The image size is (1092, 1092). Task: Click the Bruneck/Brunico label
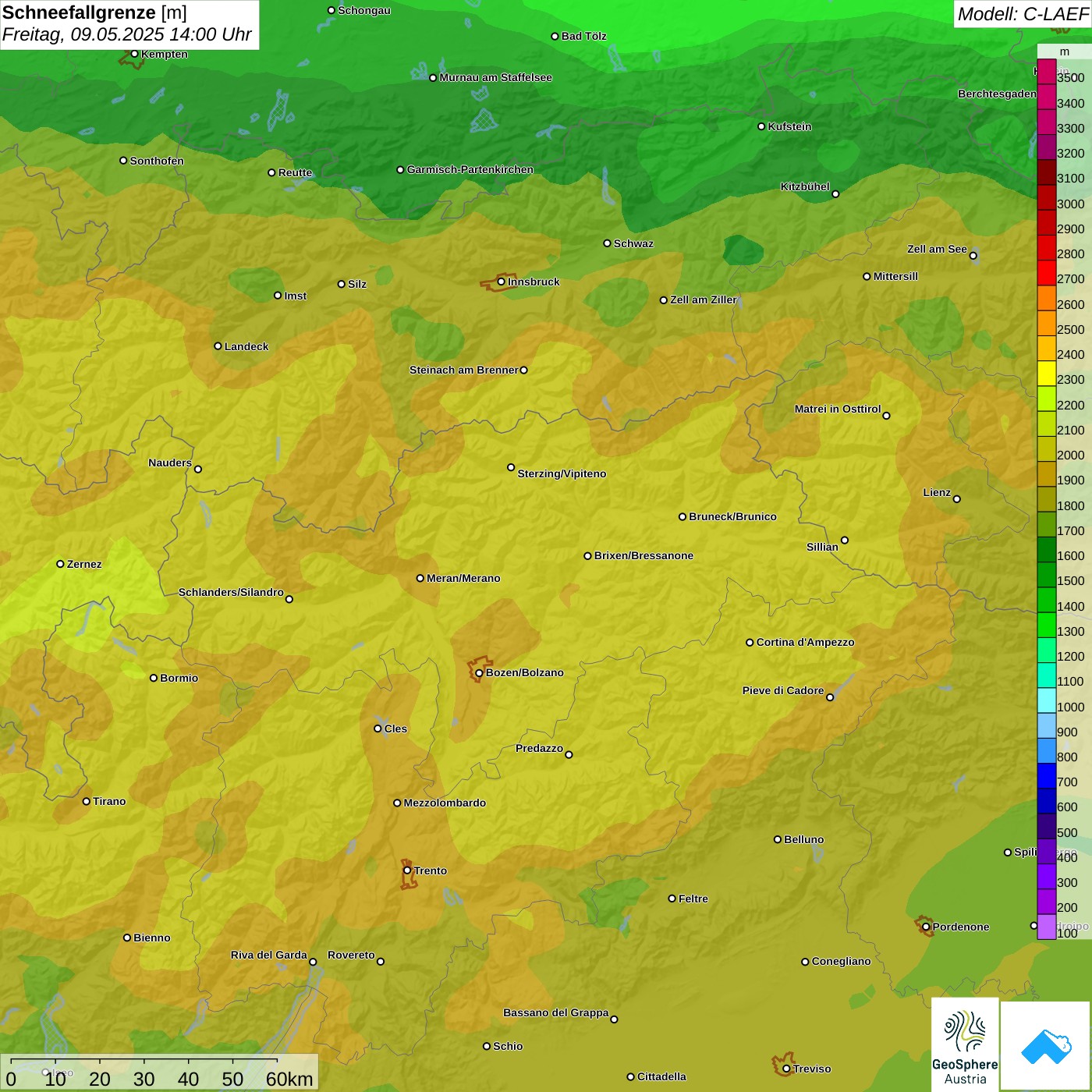[732, 516]
